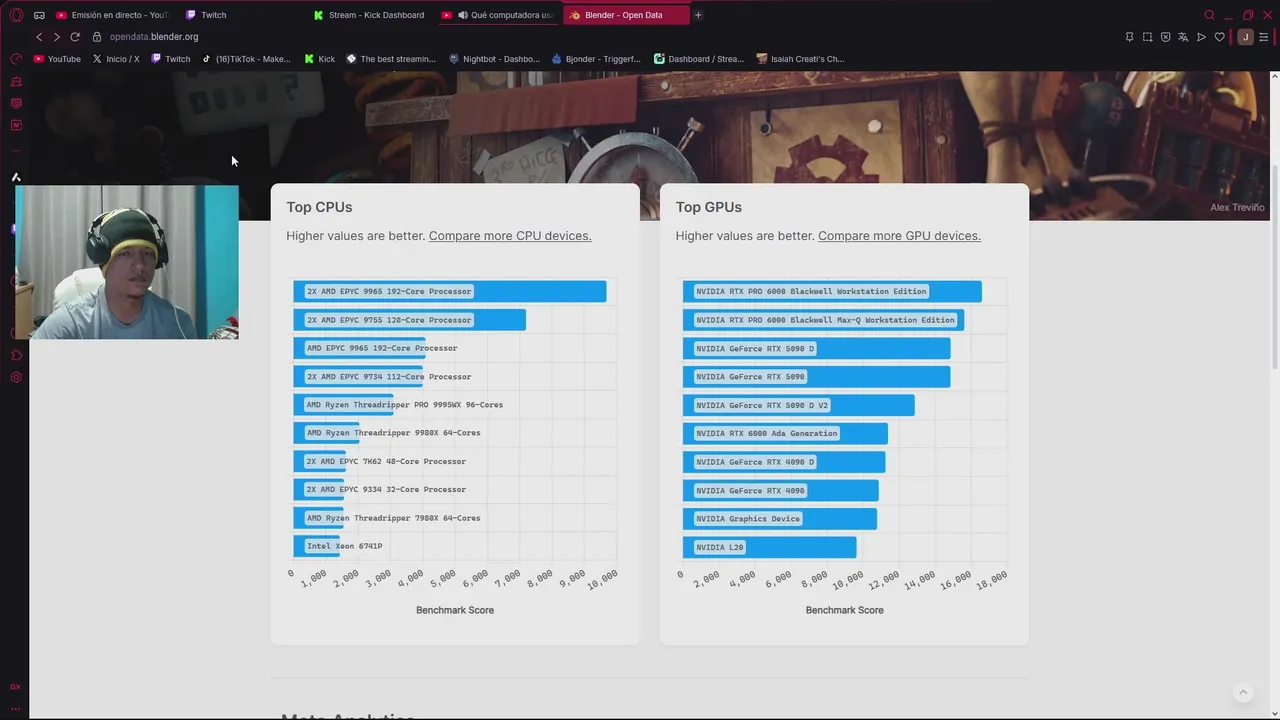1280x720 pixels.
Task: Open the white Aria AI sidebar icon
Action: [x=16, y=177]
